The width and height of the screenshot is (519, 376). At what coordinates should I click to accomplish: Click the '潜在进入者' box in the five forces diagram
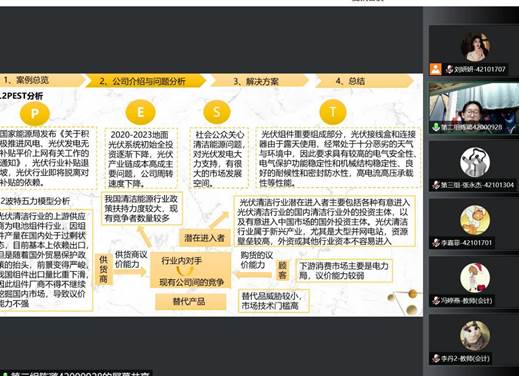point(205,238)
